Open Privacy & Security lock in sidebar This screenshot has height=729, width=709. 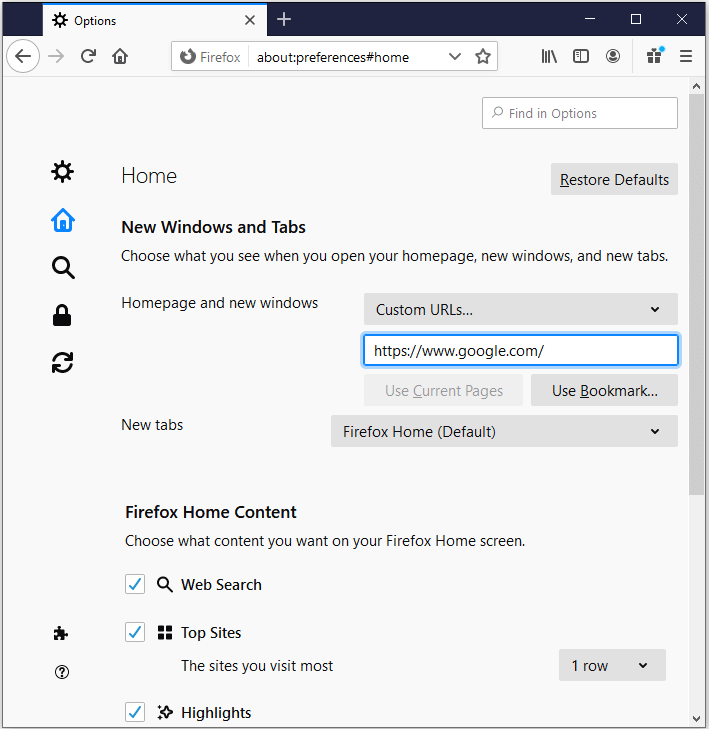pos(62,315)
